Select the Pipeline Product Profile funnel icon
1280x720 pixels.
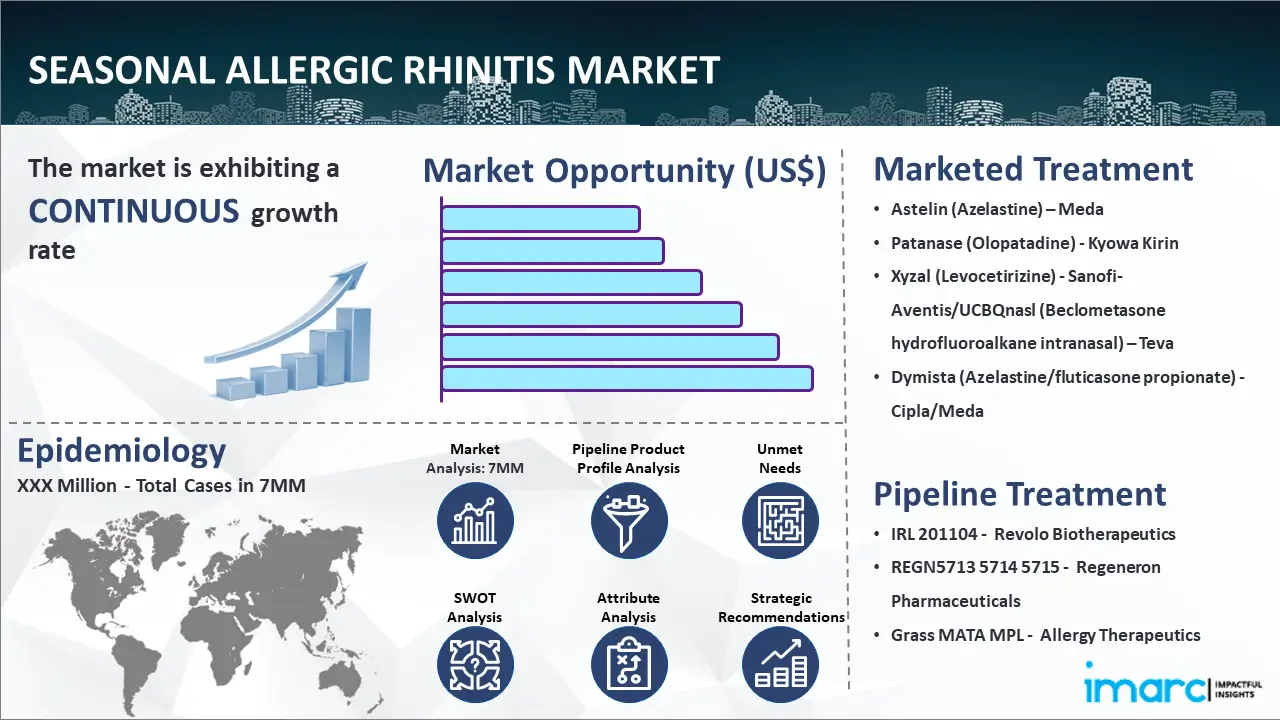[x=629, y=521]
